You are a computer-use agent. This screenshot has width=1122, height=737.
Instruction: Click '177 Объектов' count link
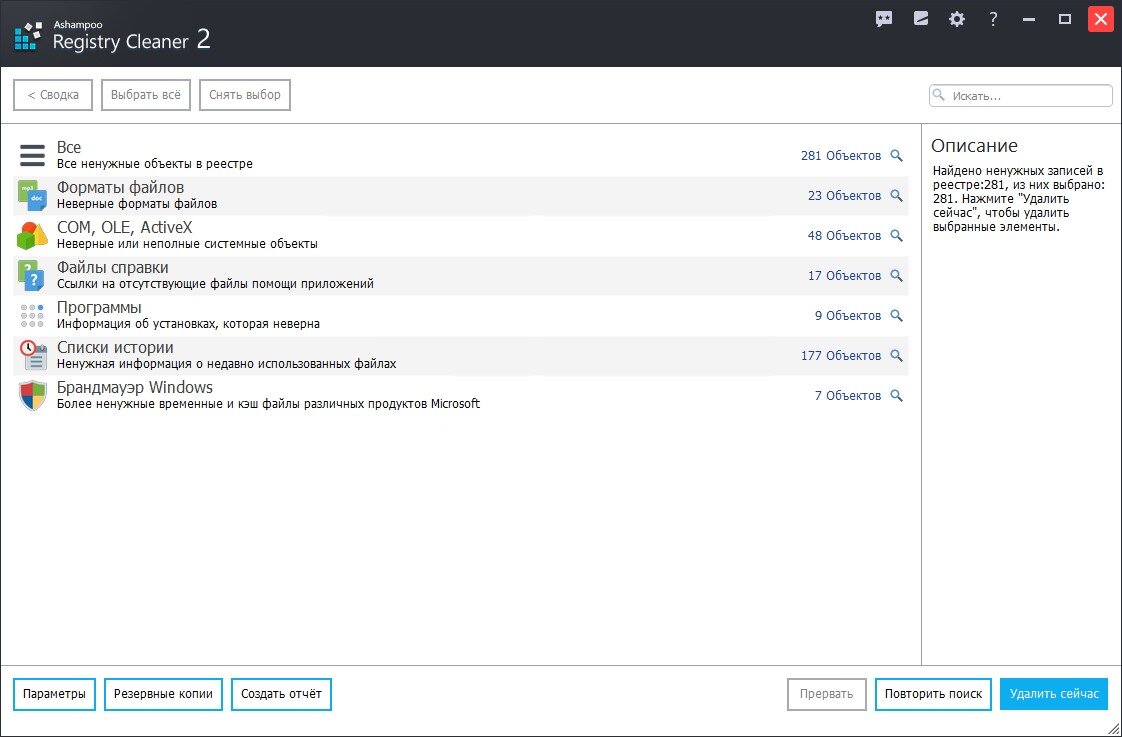click(841, 356)
